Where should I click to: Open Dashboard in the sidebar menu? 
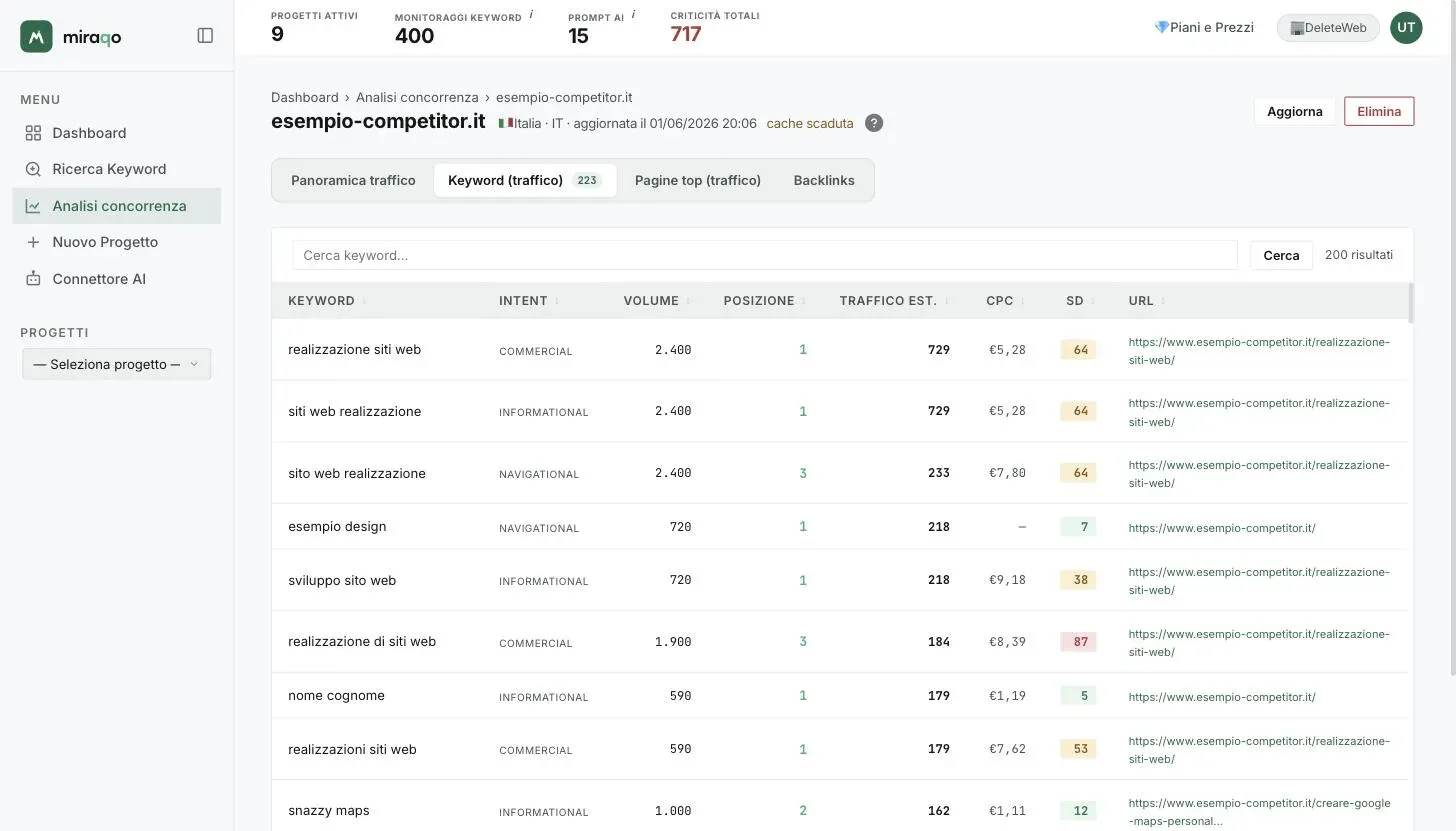[117, 133]
